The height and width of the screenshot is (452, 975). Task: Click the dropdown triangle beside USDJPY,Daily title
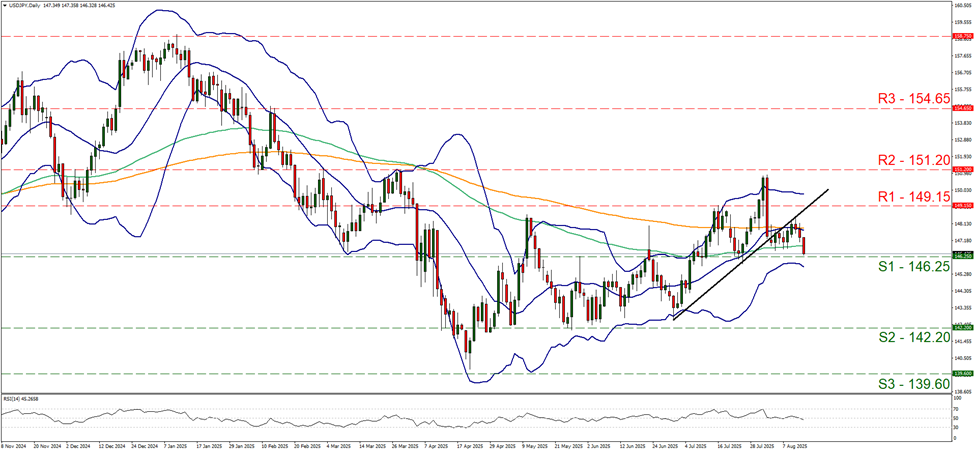[5, 6]
